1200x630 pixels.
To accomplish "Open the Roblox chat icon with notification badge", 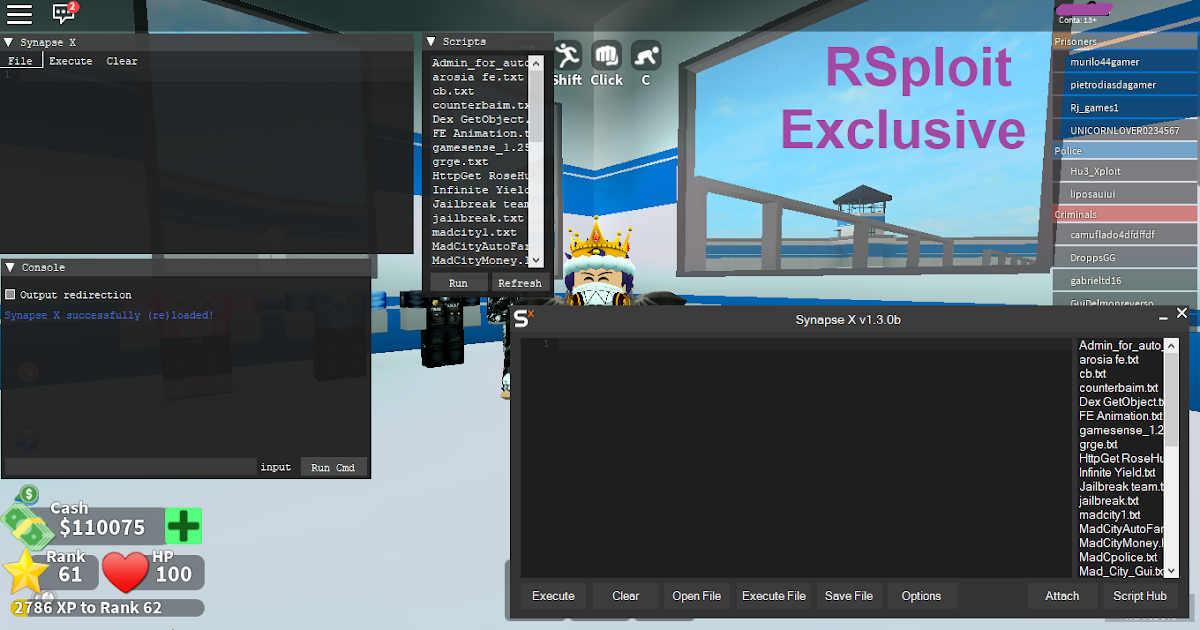I will pos(65,13).
